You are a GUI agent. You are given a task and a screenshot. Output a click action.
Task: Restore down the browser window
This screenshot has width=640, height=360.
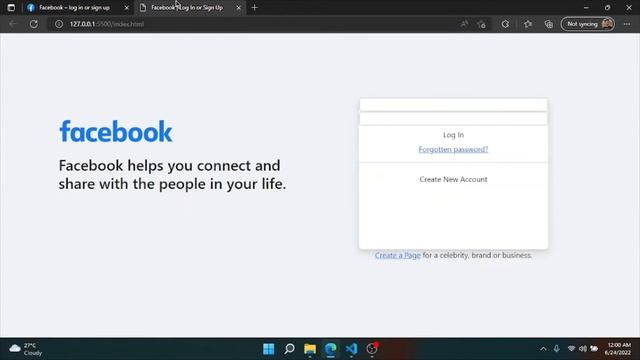coord(607,7)
